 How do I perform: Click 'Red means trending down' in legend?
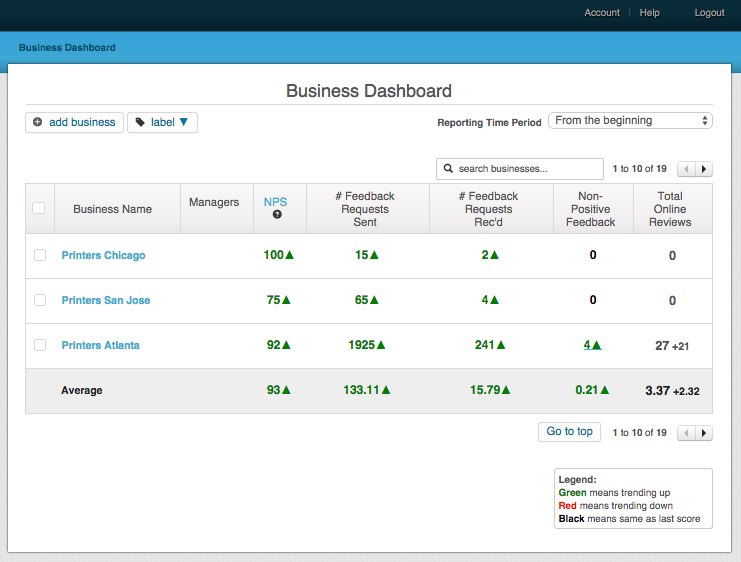coord(615,506)
